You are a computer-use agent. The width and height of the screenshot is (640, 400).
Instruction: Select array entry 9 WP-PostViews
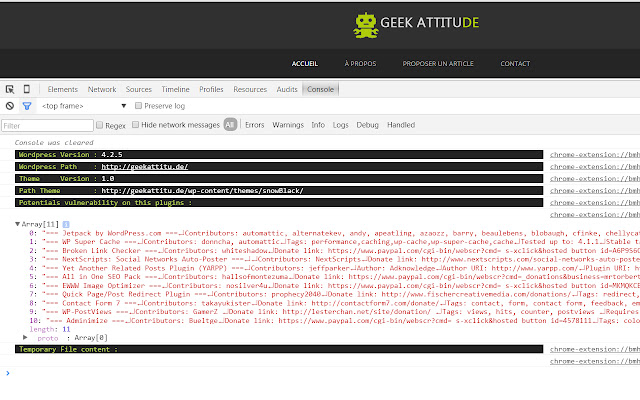click(x=335, y=312)
